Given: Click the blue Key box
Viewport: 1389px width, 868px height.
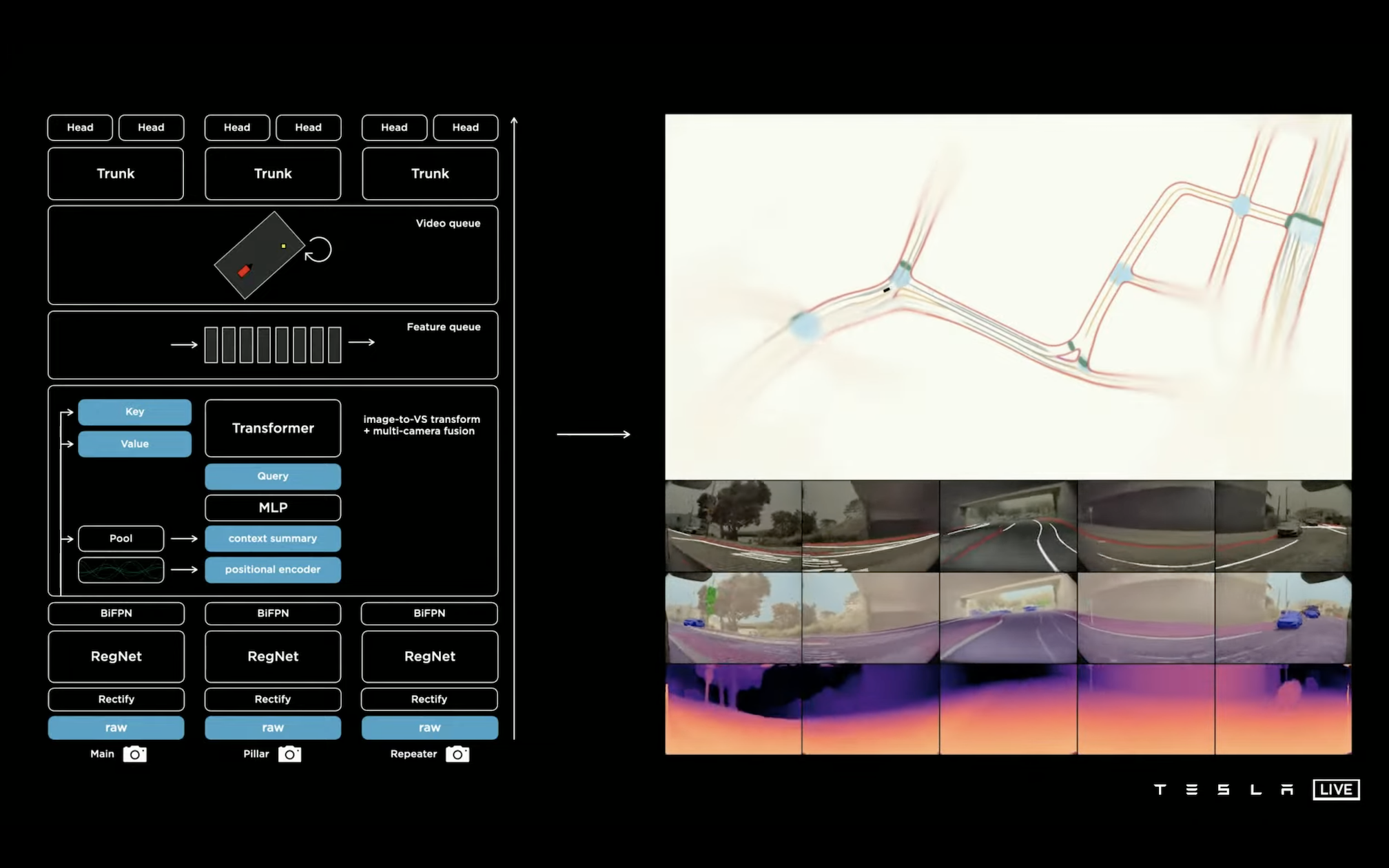Looking at the screenshot, I should 134,412.
